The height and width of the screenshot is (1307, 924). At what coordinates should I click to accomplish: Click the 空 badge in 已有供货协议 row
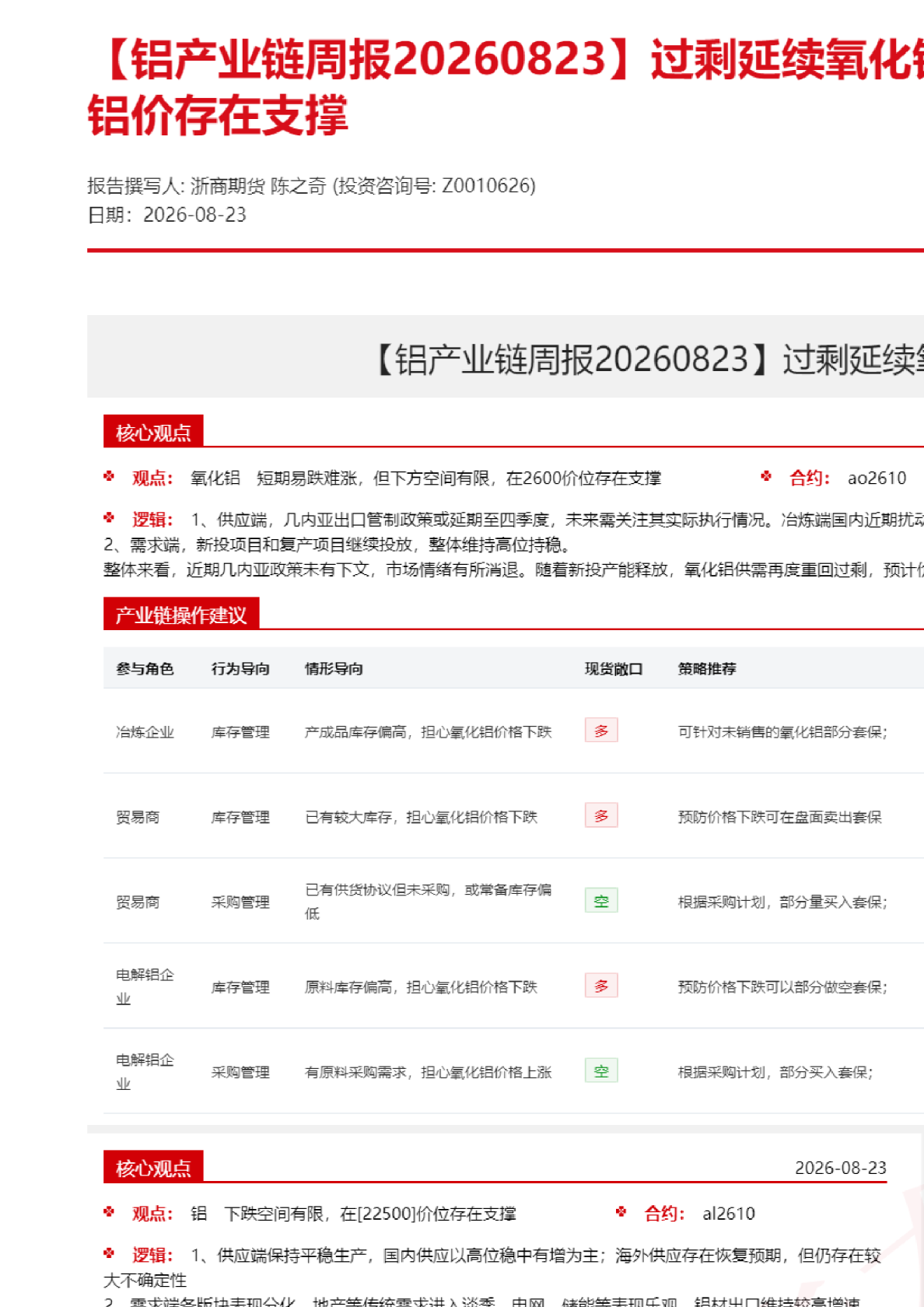(601, 900)
